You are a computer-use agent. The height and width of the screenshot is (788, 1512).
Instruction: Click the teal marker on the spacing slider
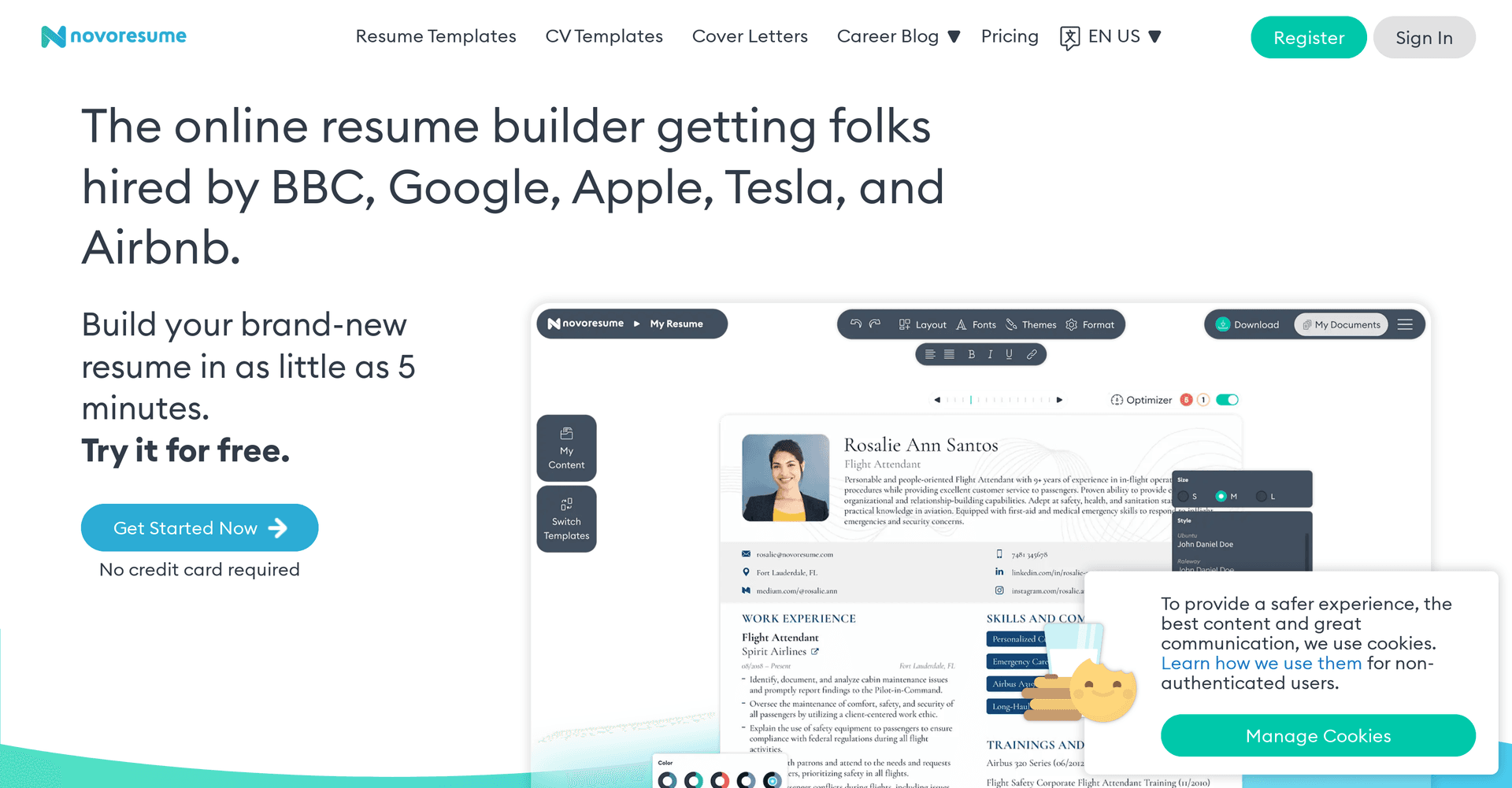click(971, 400)
